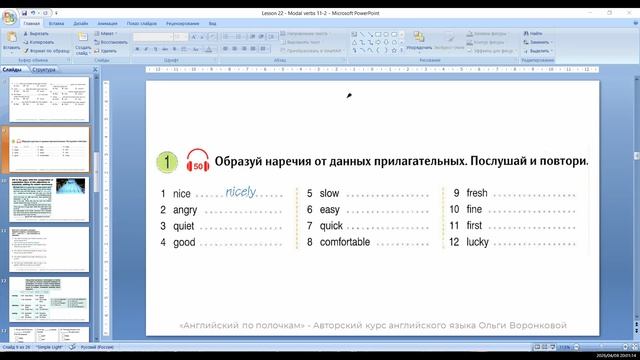Open the quick access toolbar customize arrow

[x=56, y=13]
